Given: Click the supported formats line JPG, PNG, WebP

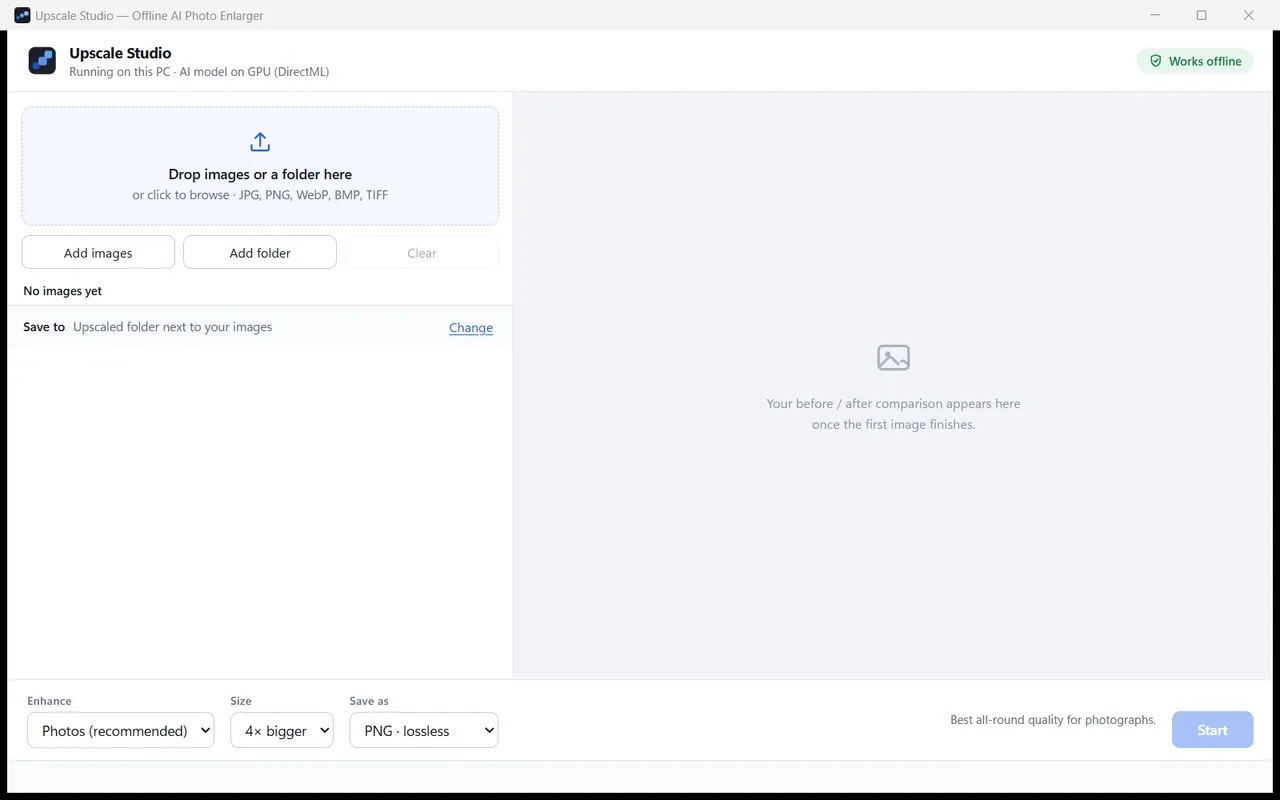Looking at the screenshot, I should click(x=260, y=195).
